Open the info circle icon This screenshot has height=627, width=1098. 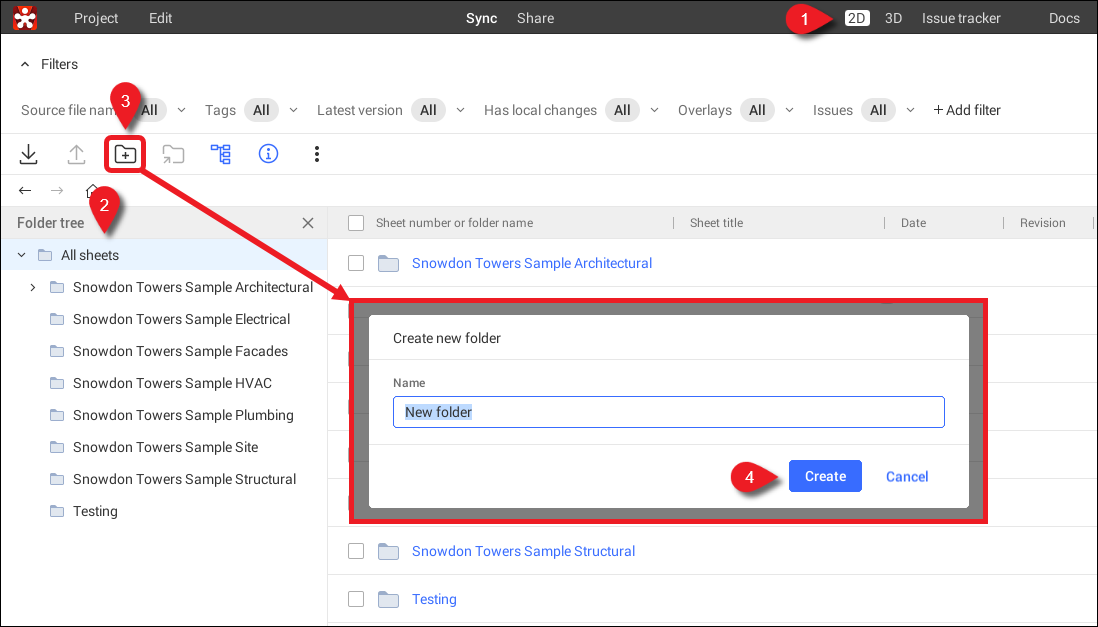coord(268,154)
